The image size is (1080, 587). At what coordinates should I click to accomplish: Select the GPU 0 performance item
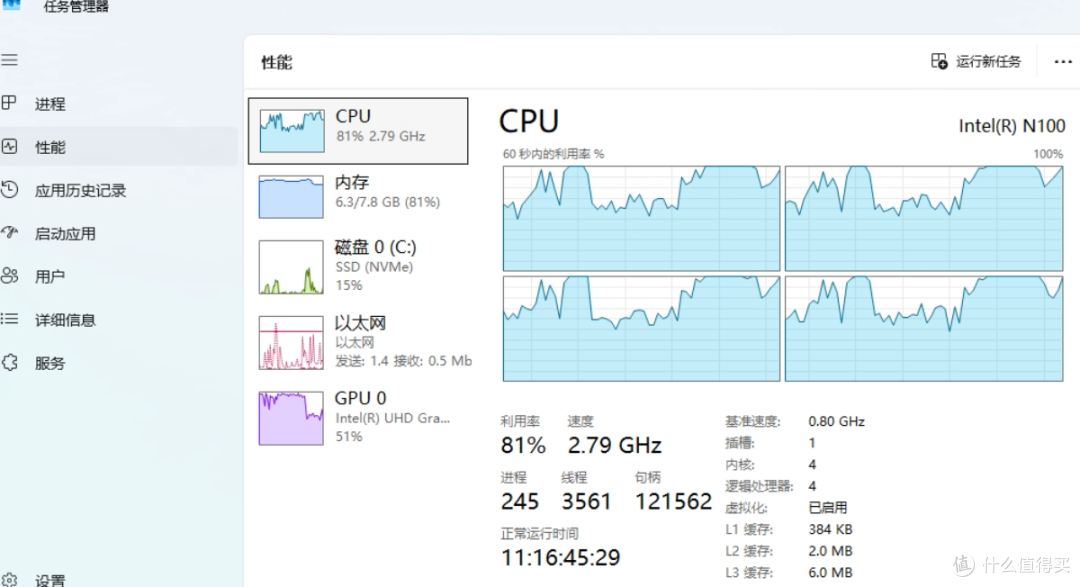point(291,417)
